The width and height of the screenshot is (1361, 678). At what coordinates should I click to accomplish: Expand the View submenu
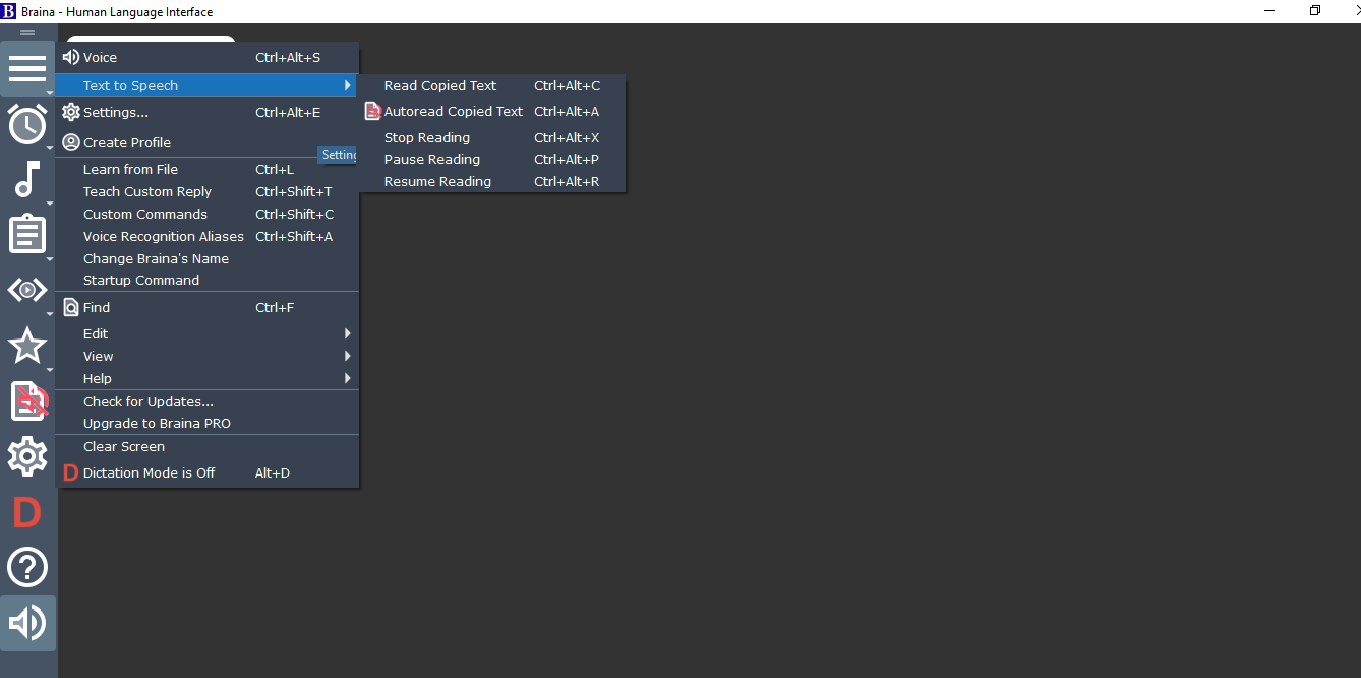(x=207, y=356)
